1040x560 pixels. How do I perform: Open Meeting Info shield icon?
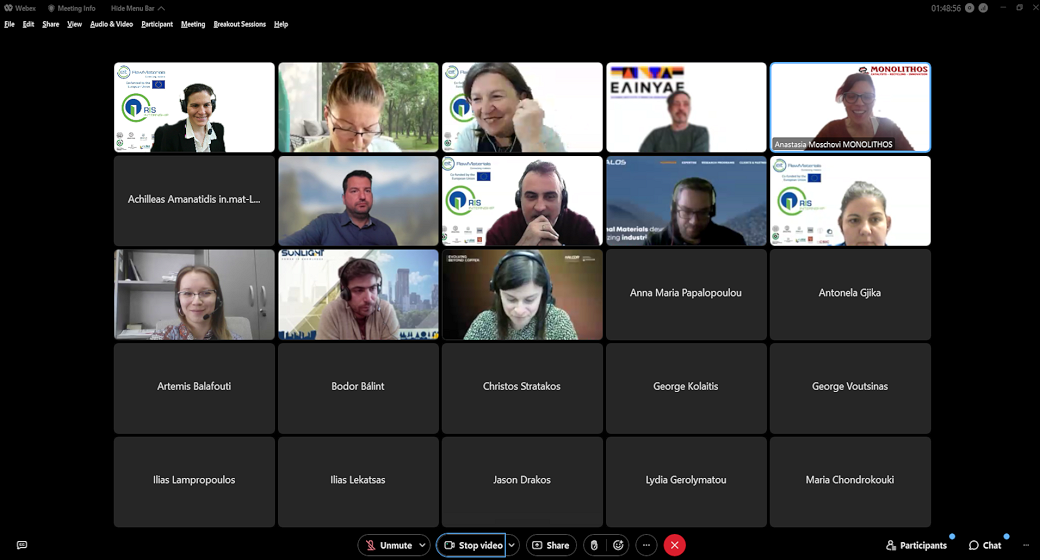point(51,8)
